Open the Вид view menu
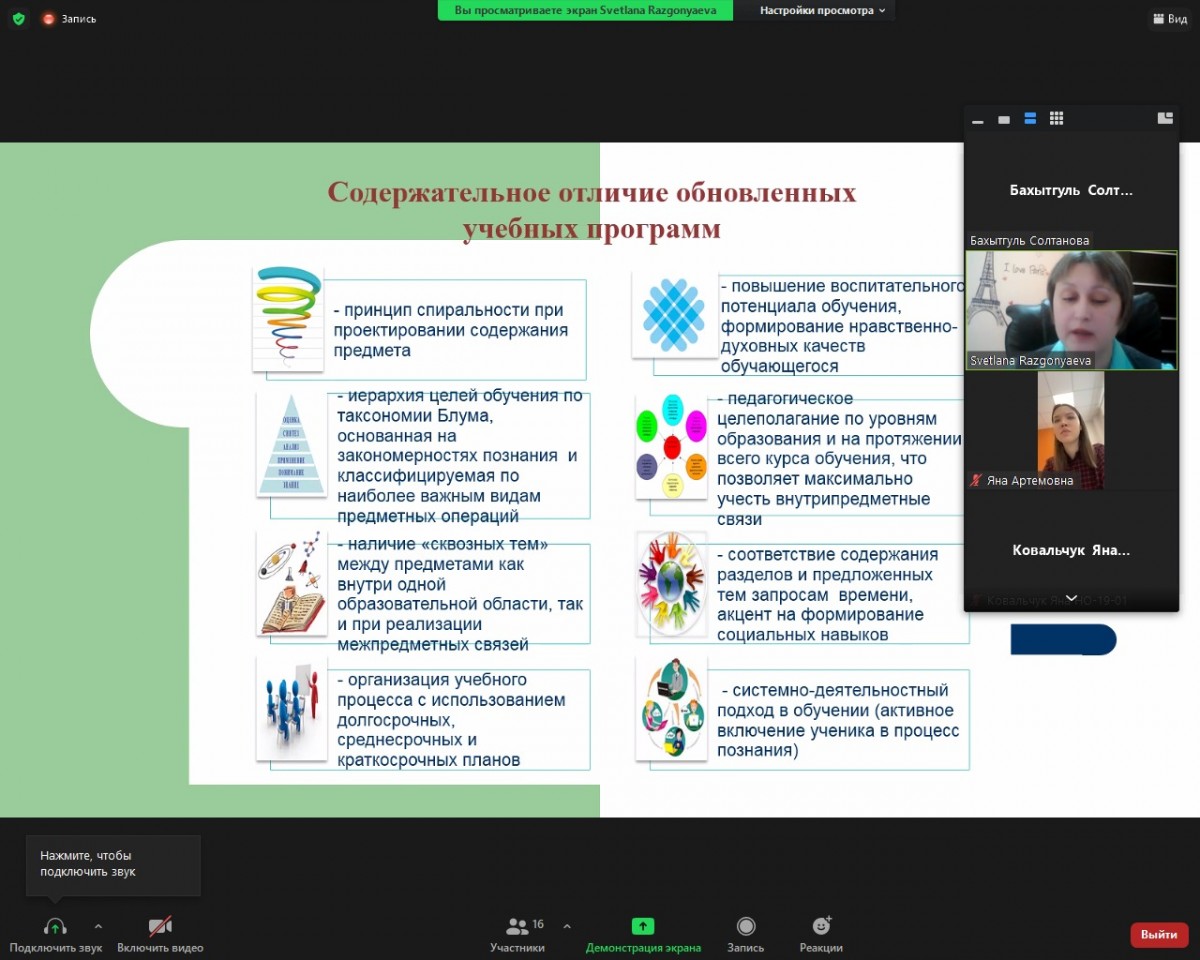The image size is (1200, 960). click(x=1168, y=19)
